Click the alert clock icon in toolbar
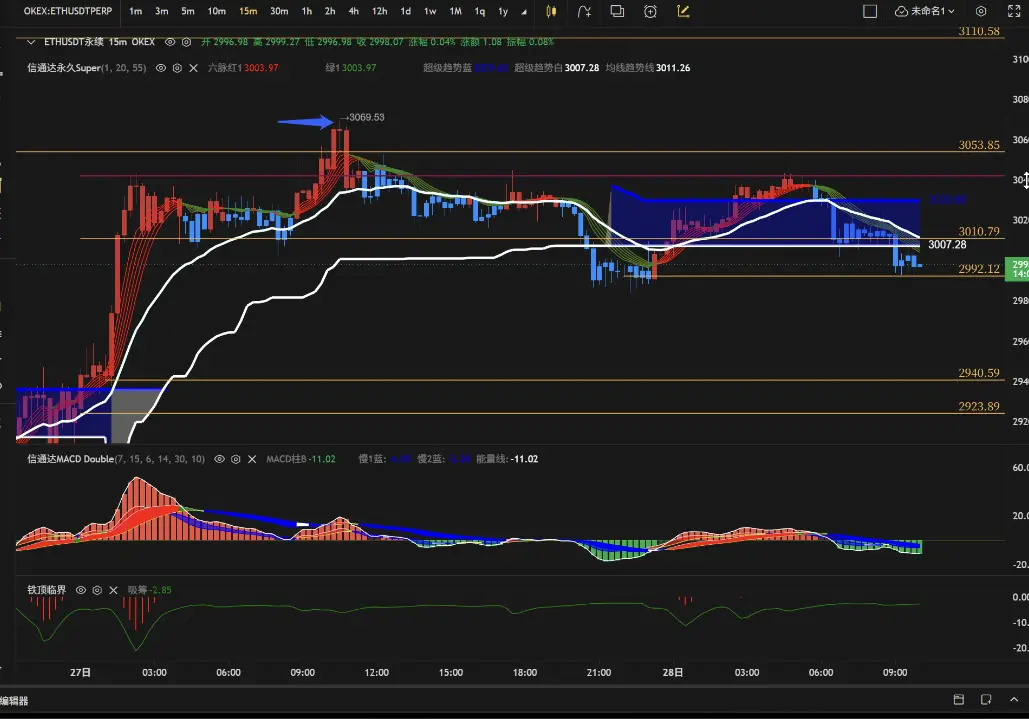The width and height of the screenshot is (1029, 719). coord(651,11)
